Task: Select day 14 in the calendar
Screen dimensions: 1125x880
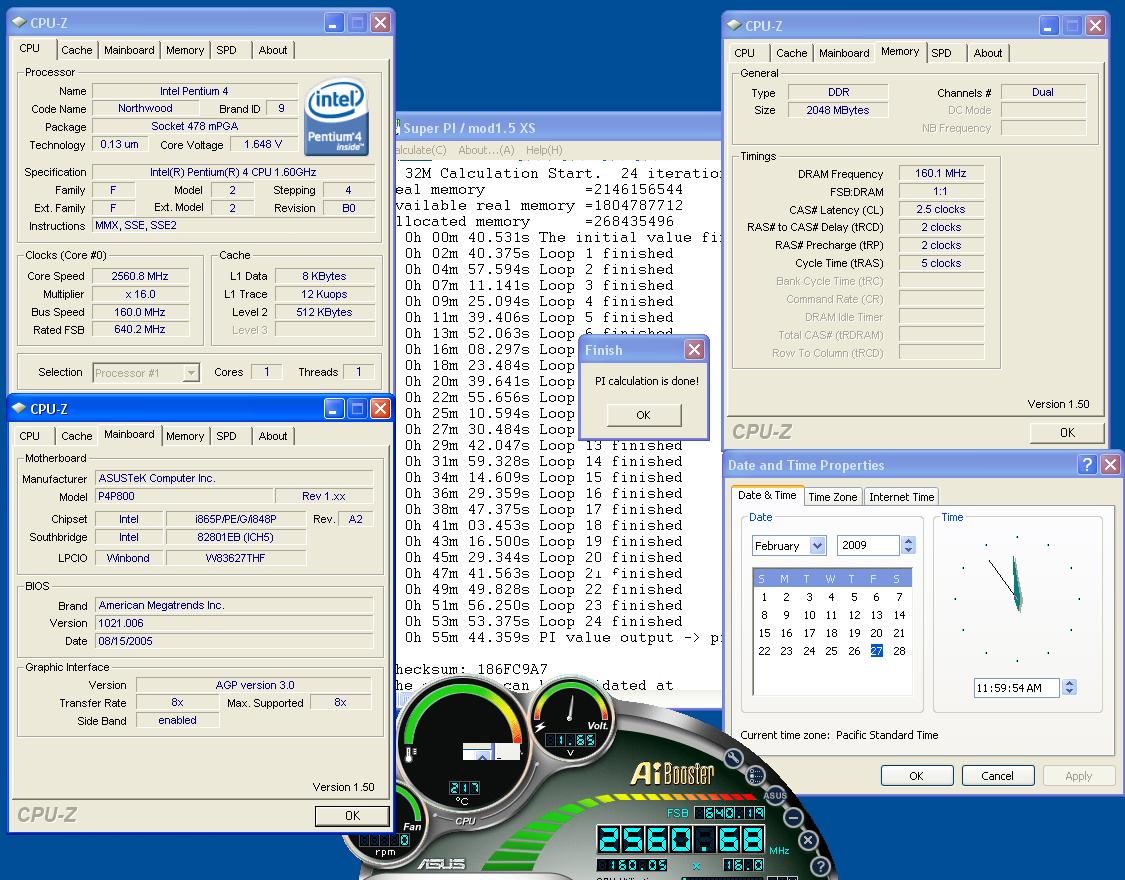Action: [899, 615]
